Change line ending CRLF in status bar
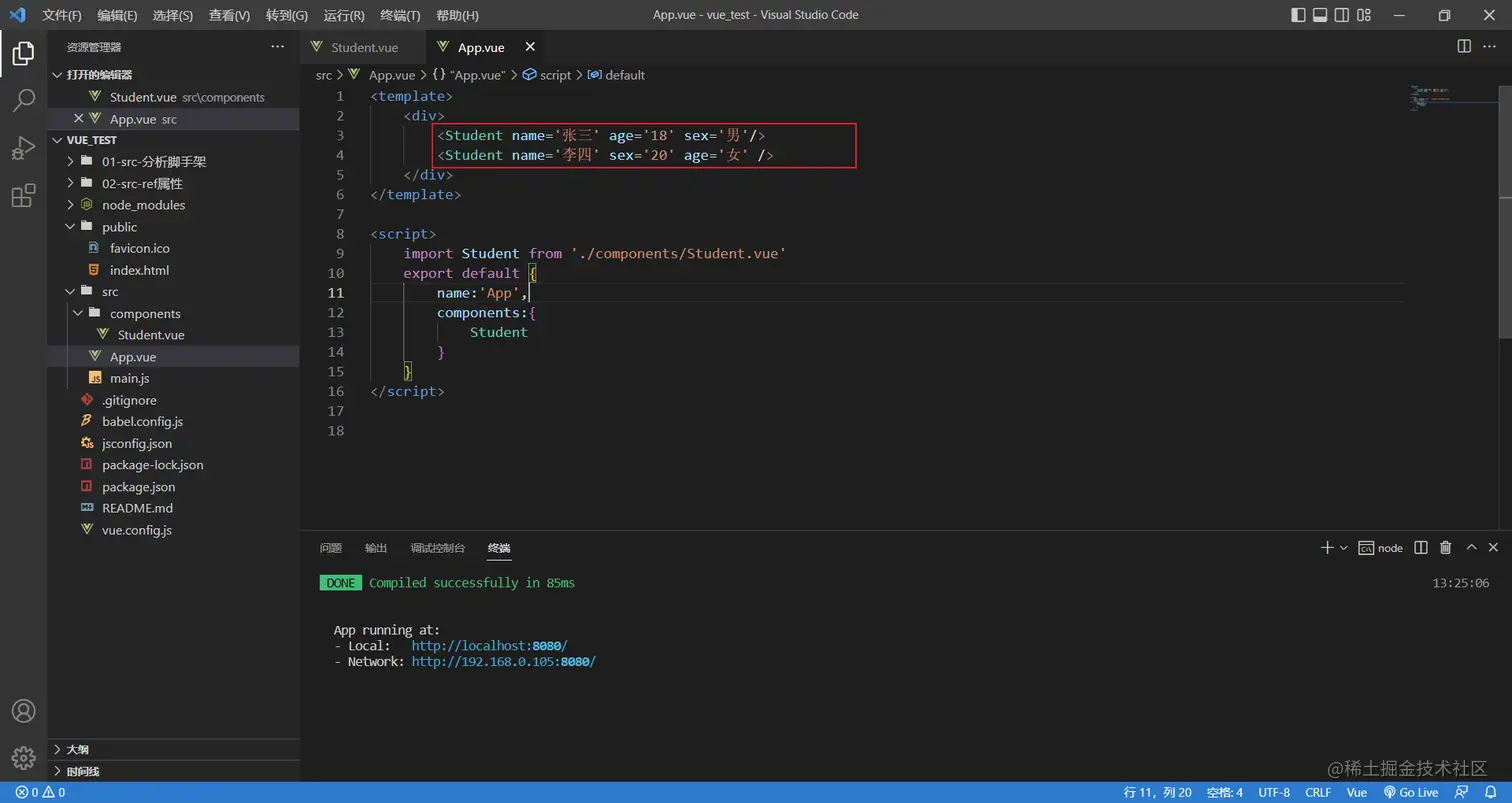Viewport: 1512px width, 803px height. pyautogui.click(x=1318, y=792)
